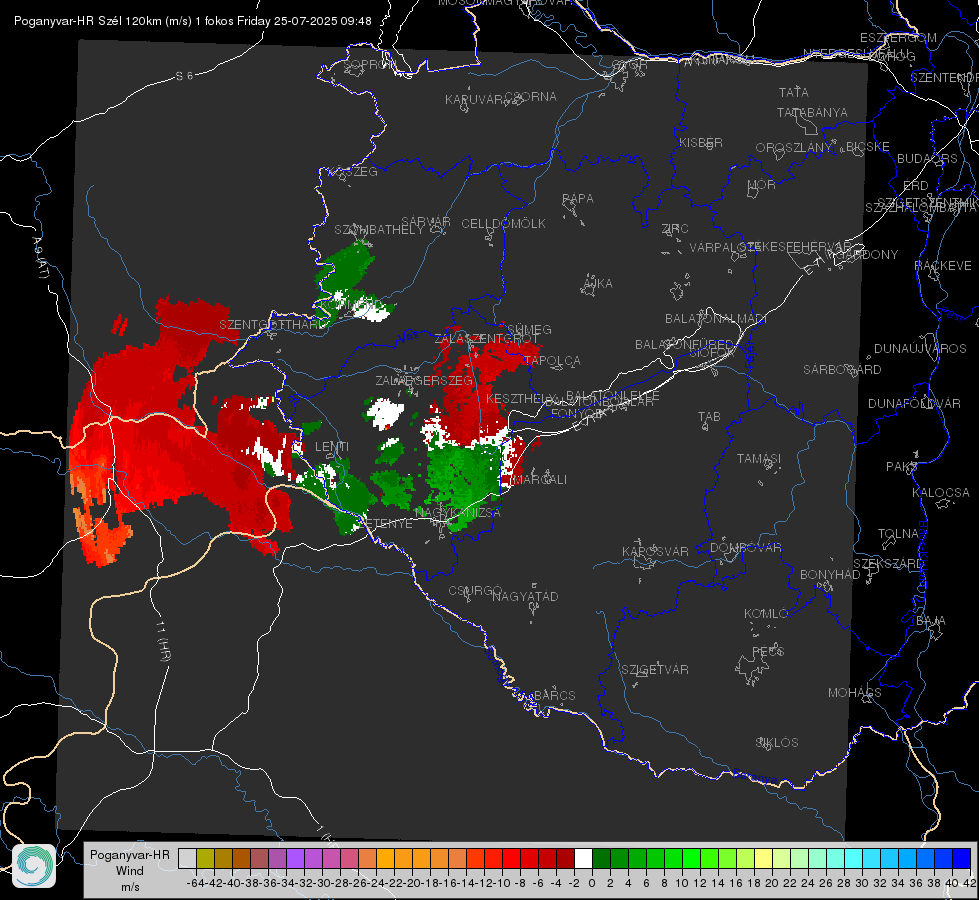
Task: Click the BARCS city label
Action: tap(554, 695)
